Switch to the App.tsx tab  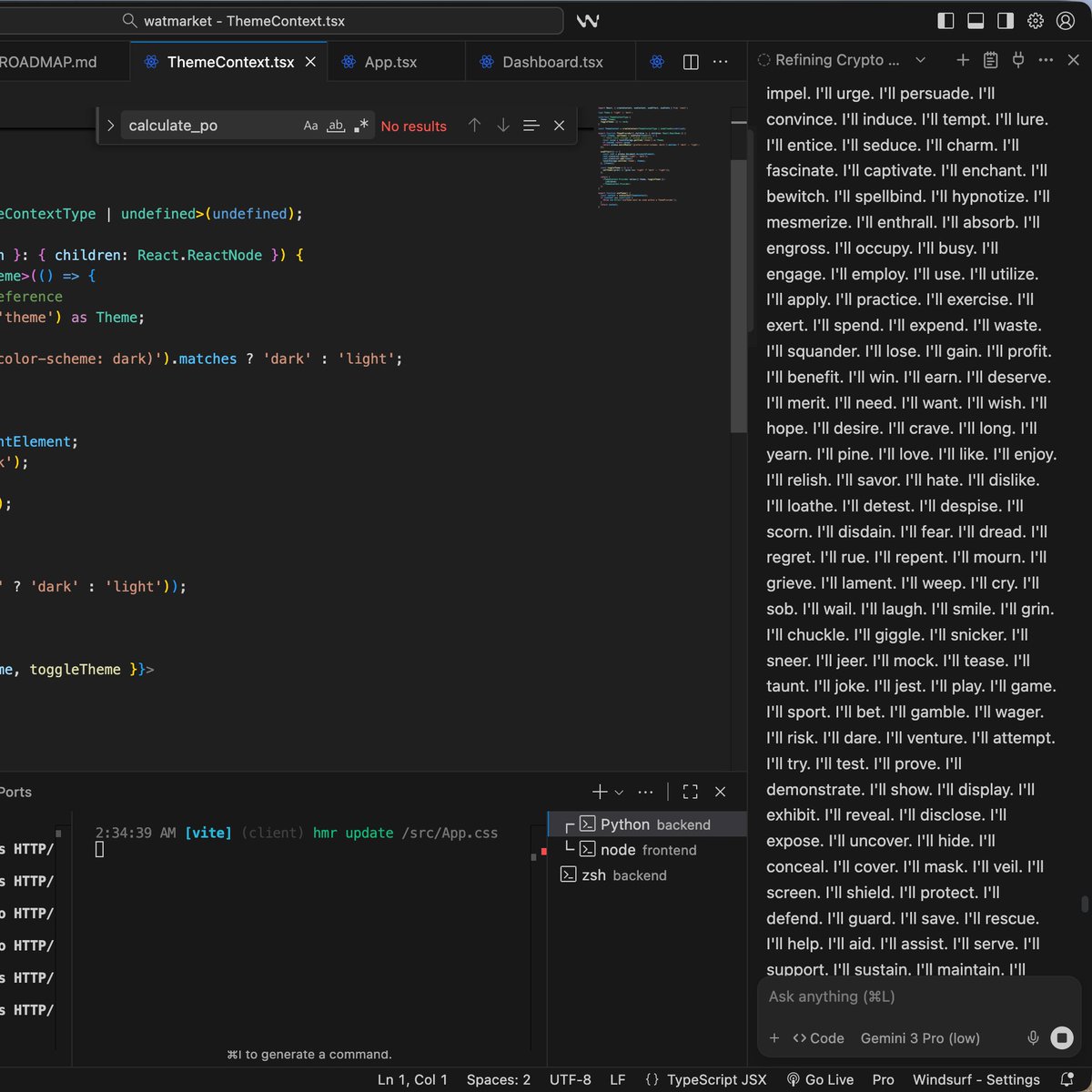(390, 62)
